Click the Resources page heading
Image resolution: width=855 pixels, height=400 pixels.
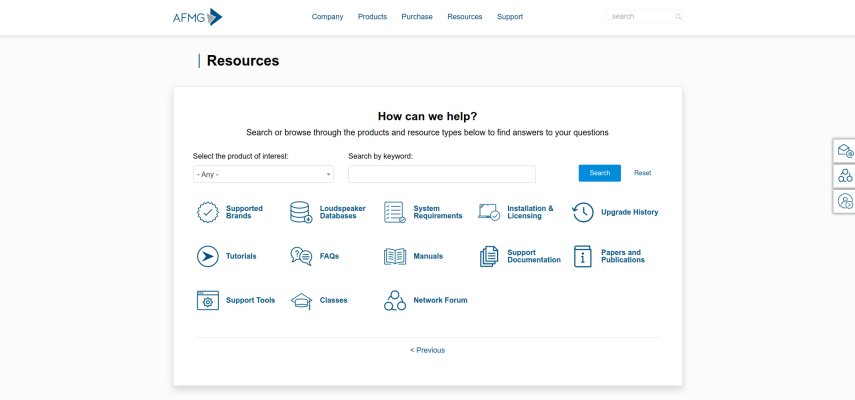pyautogui.click(x=243, y=60)
